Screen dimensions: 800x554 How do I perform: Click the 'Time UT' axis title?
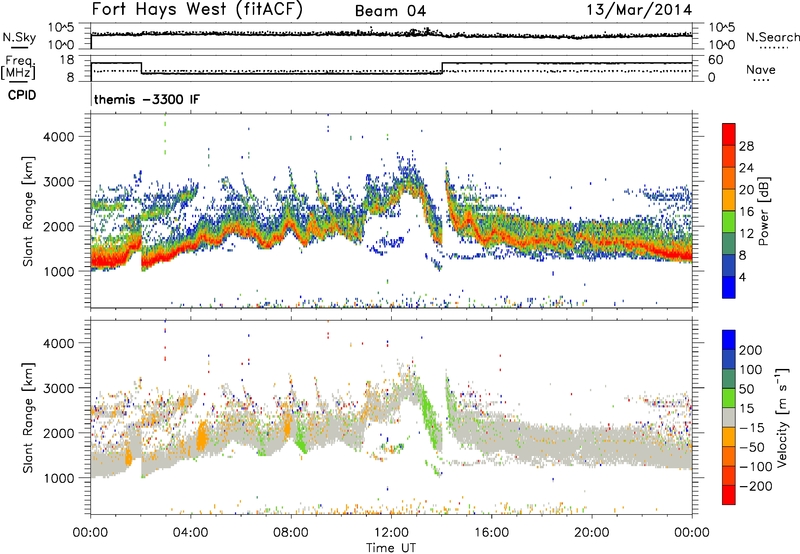[x=391, y=548]
